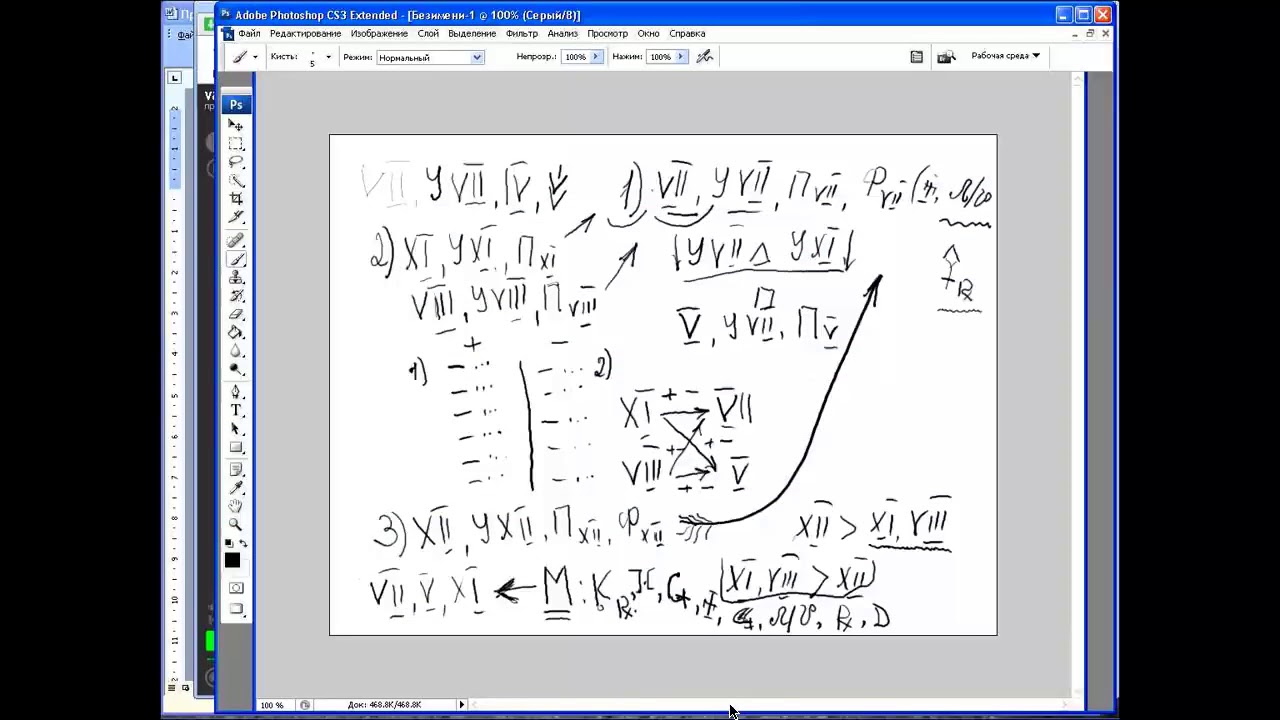Swap foreground and background colors
1280x720 pixels.
pyautogui.click(x=243, y=543)
